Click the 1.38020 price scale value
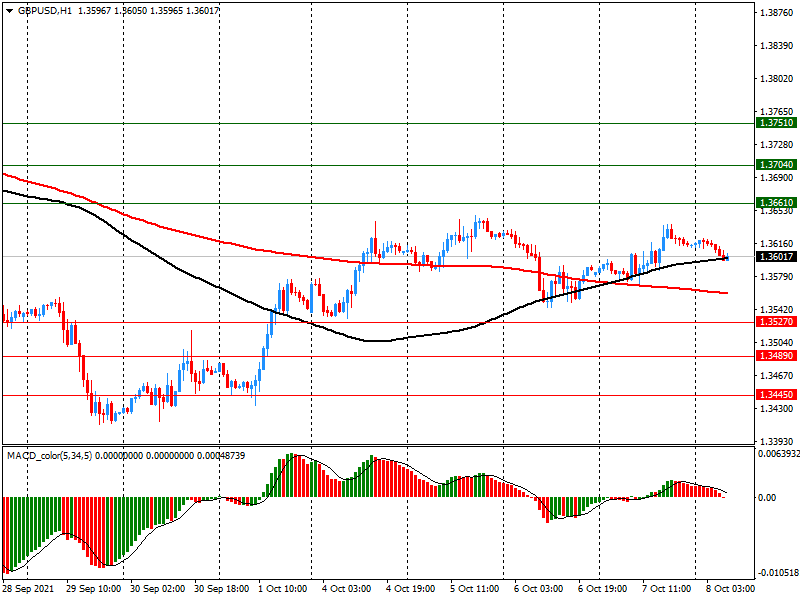This screenshot has height=600, width=800. tap(777, 79)
